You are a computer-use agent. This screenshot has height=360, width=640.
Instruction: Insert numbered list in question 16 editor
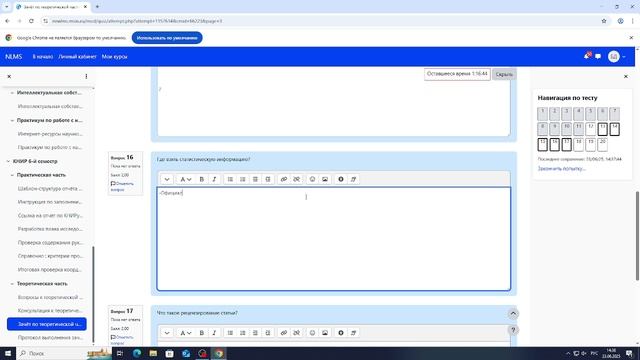(x=242, y=179)
